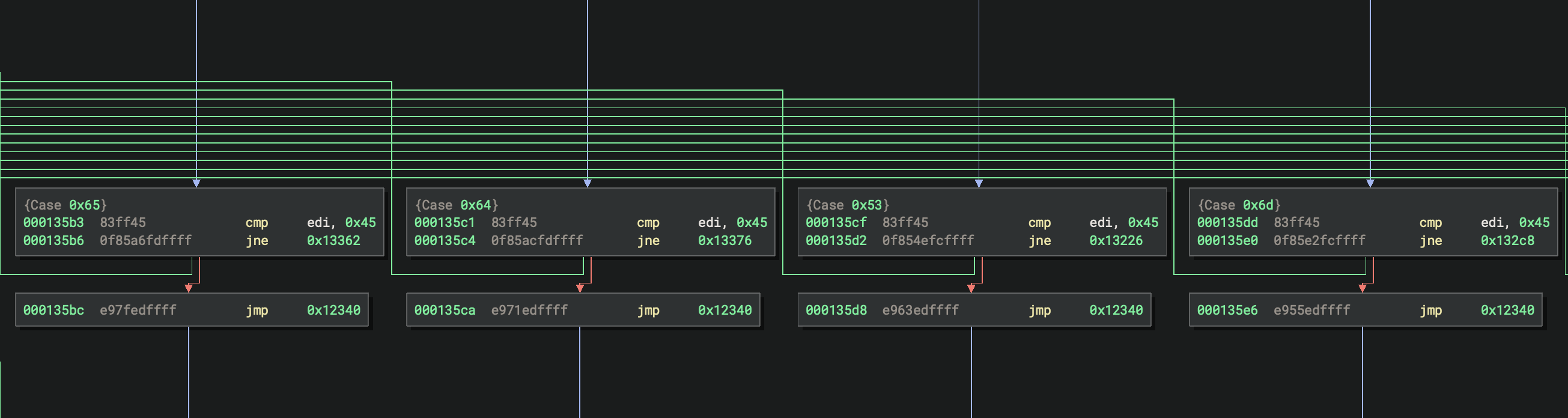Click cmp mnemonic in Case 0x53 block
1568x418 pixels.
[1040, 223]
